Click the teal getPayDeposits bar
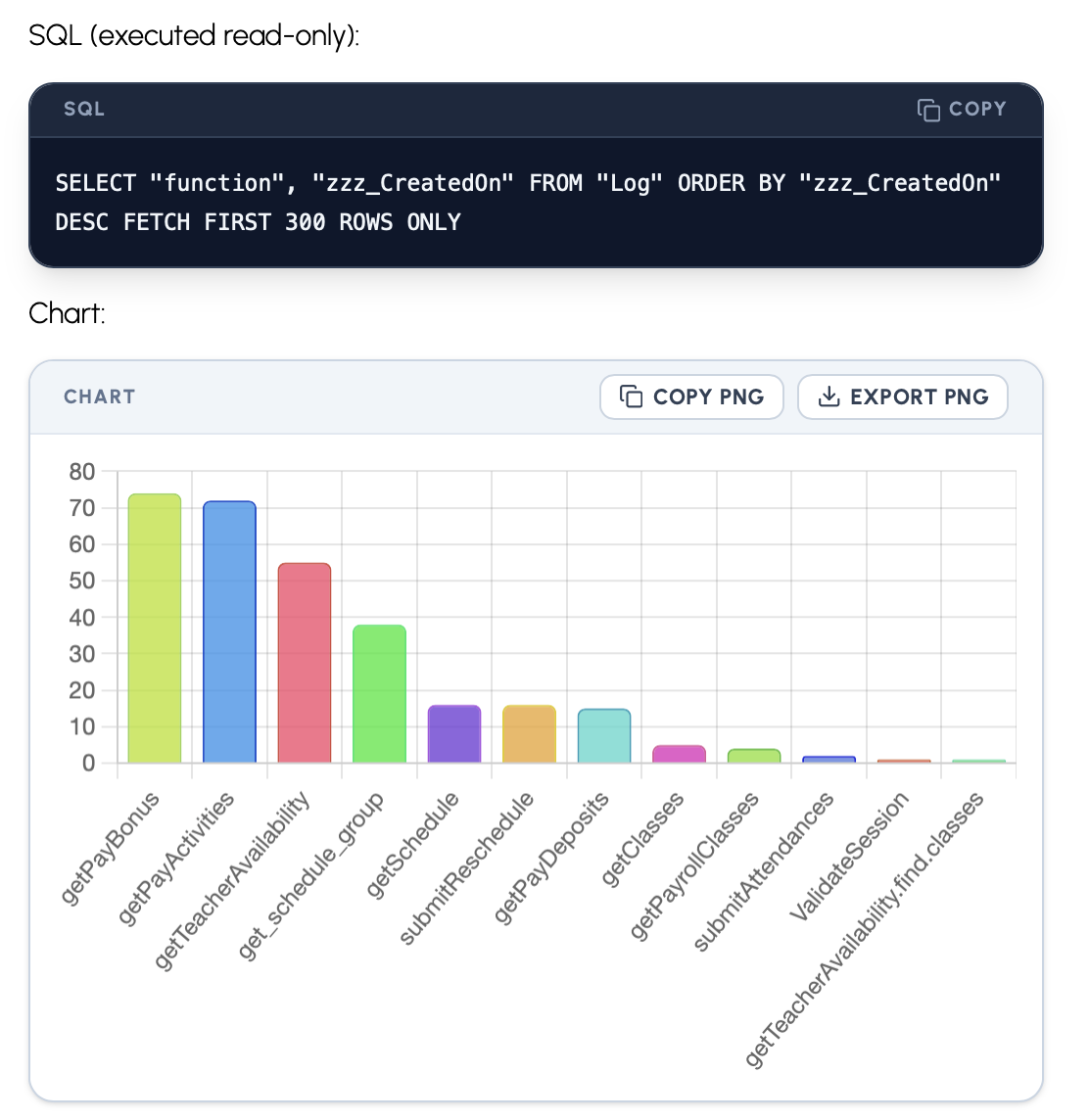This screenshot has width=1089, height=1120. tap(604, 736)
